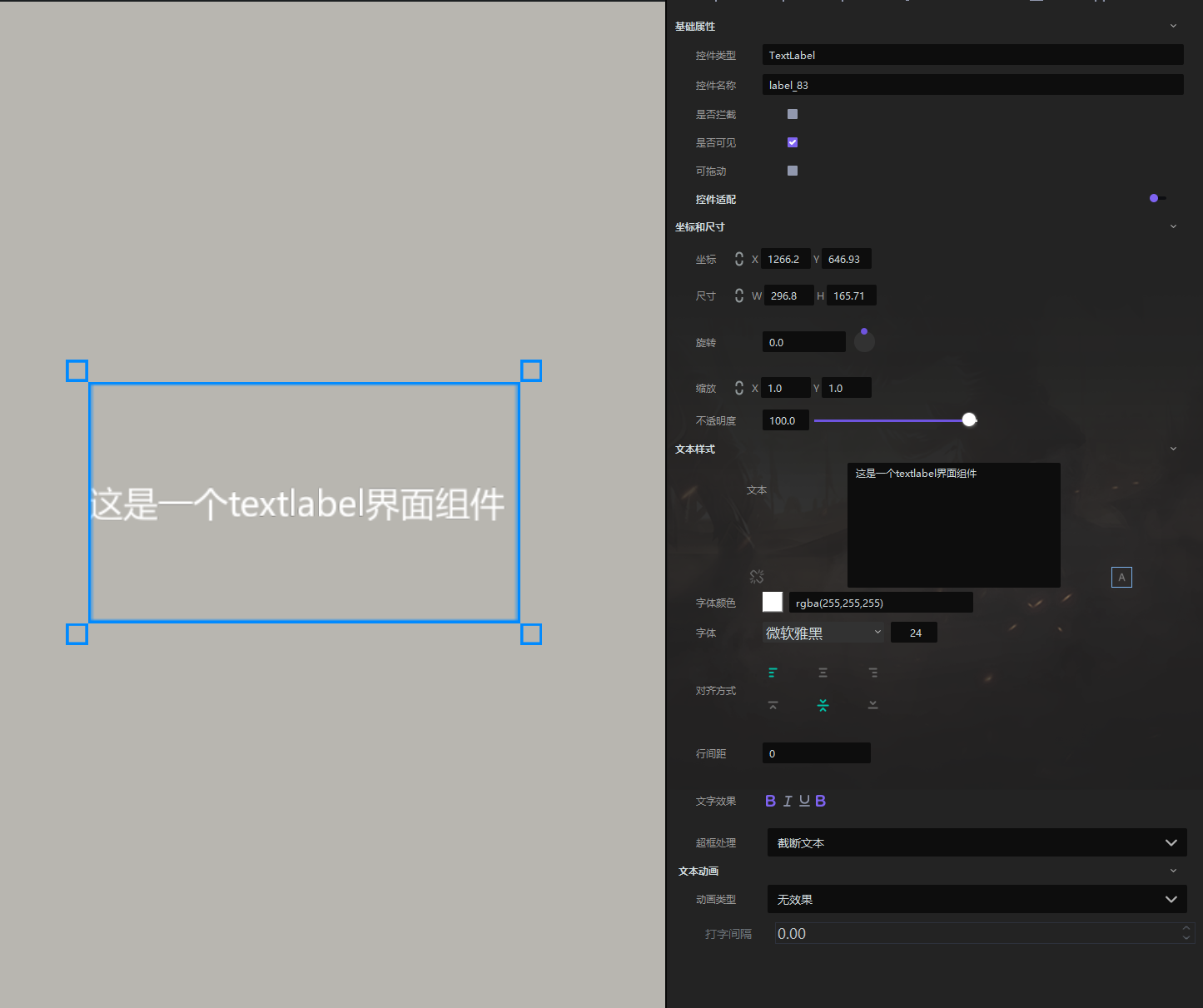Click the 文本动画 section title
Screen dimensions: 1203x1008
pos(698,871)
